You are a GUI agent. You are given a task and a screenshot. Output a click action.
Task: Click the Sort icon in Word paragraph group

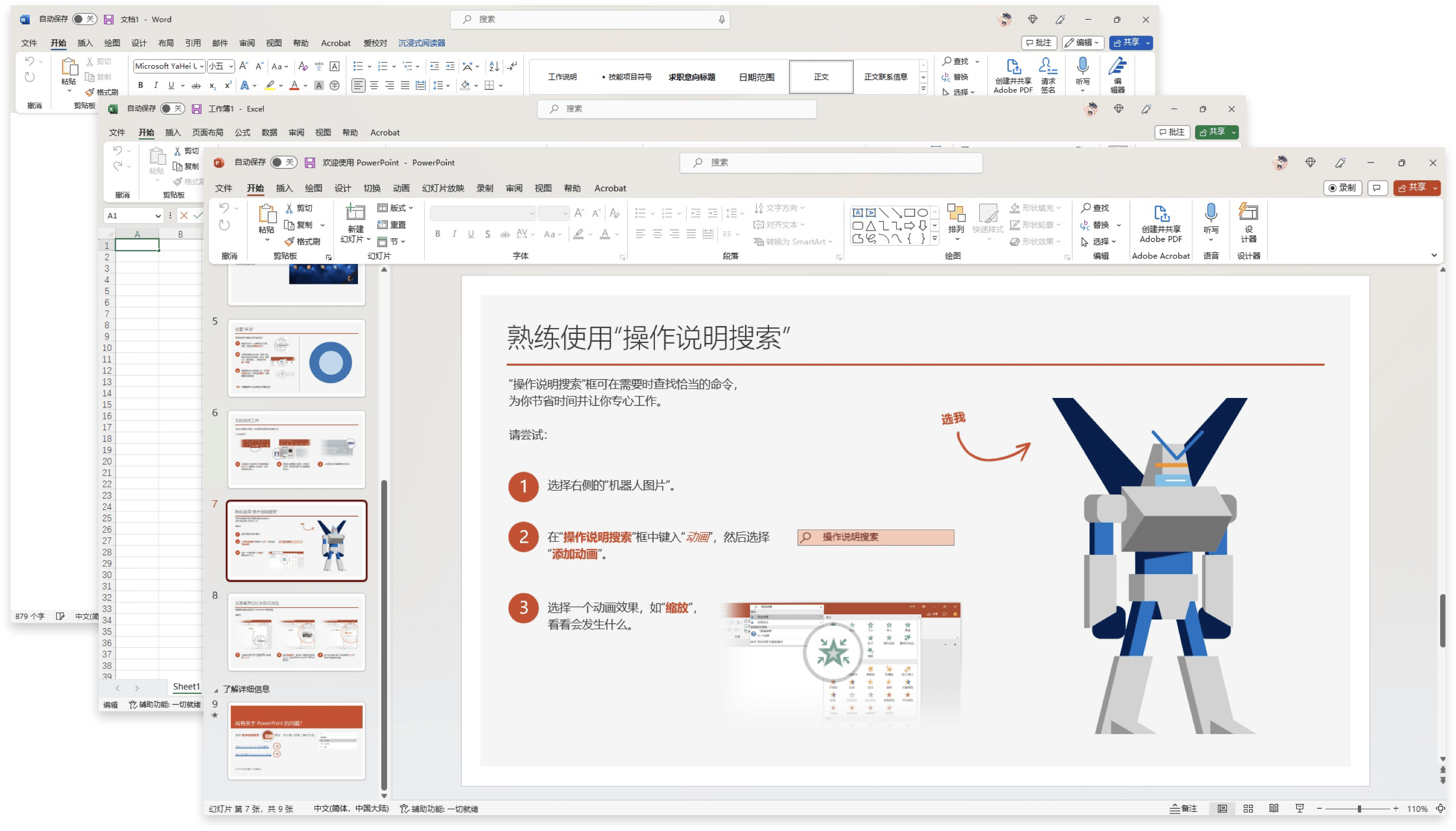(494, 66)
